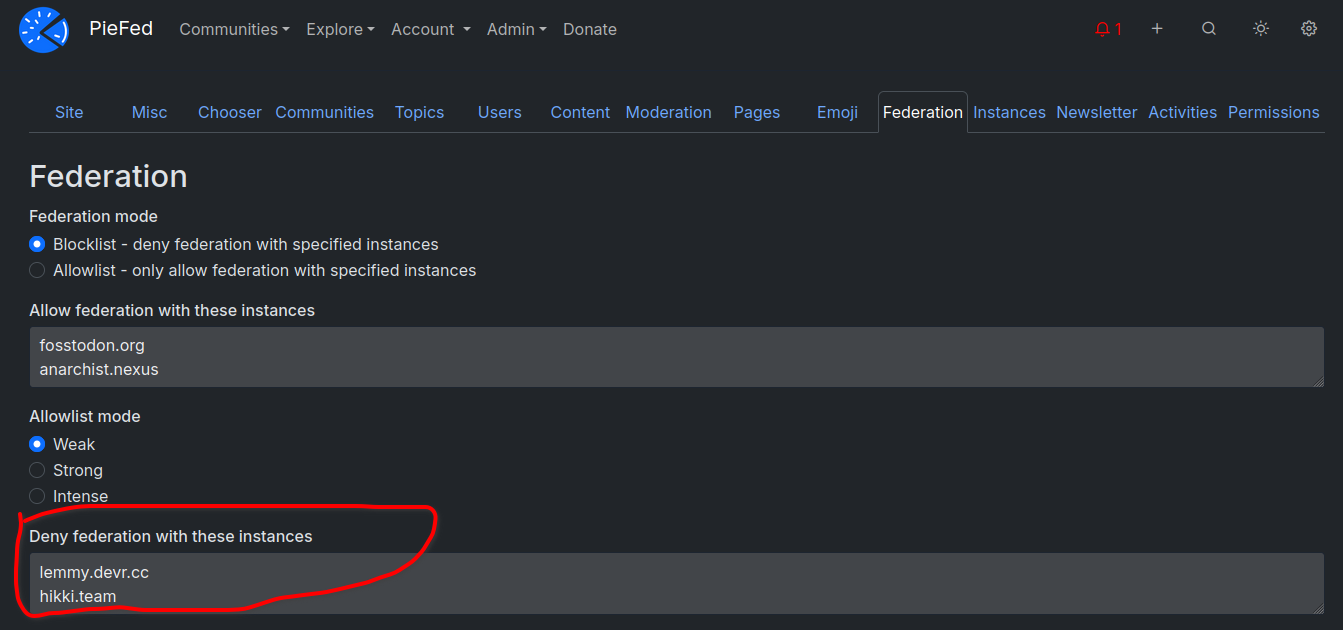Click the plus create icon

point(1157,29)
